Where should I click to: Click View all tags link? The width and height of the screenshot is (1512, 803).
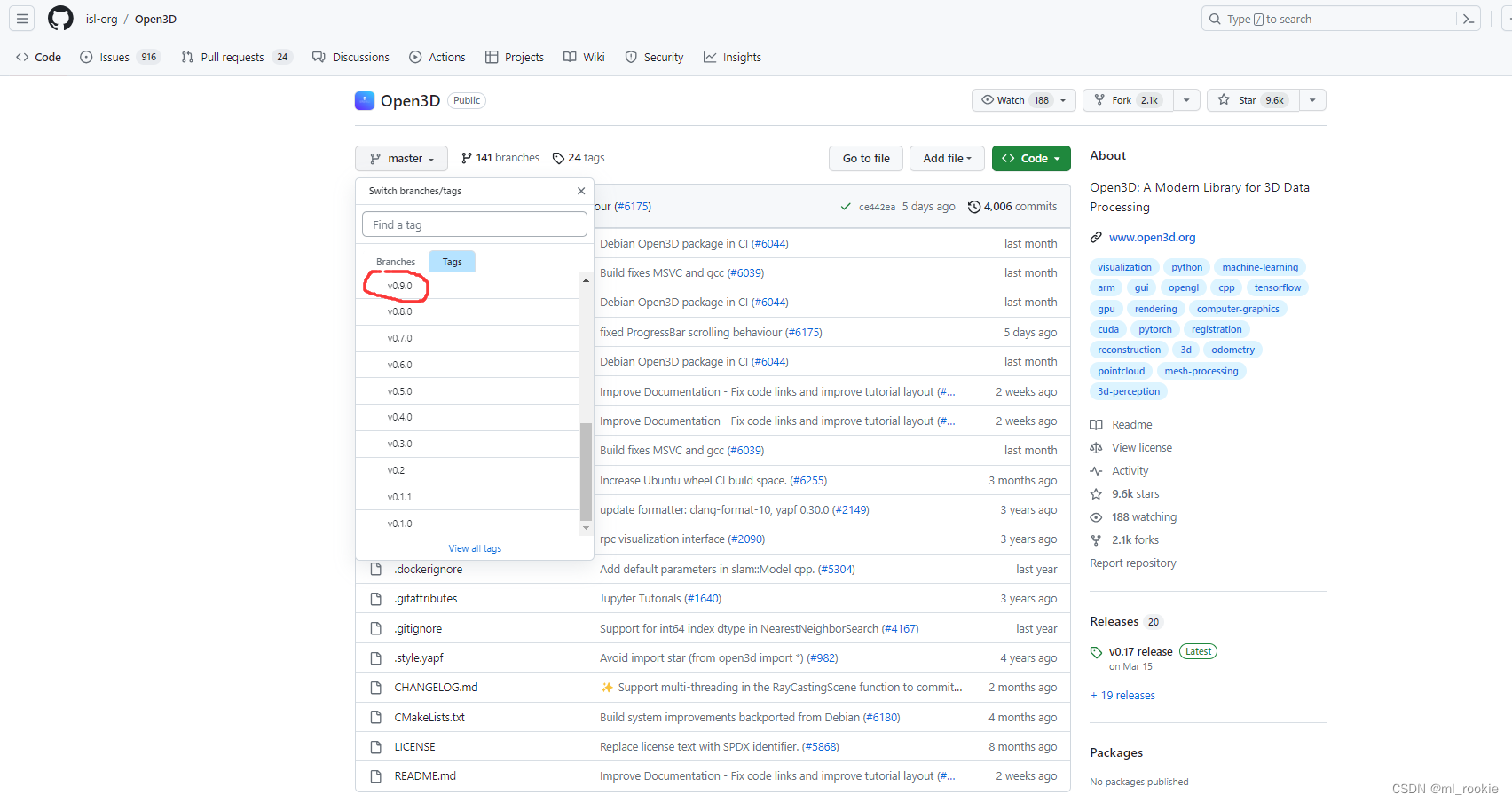point(475,549)
